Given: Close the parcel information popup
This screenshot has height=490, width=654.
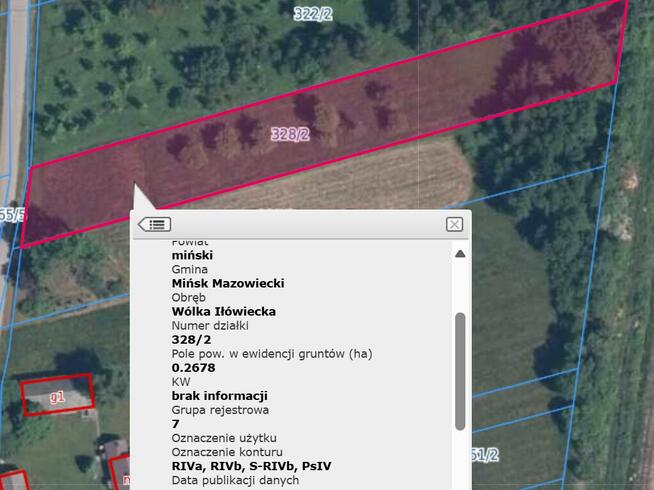Looking at the screenshot, I should tap(454, 224).
